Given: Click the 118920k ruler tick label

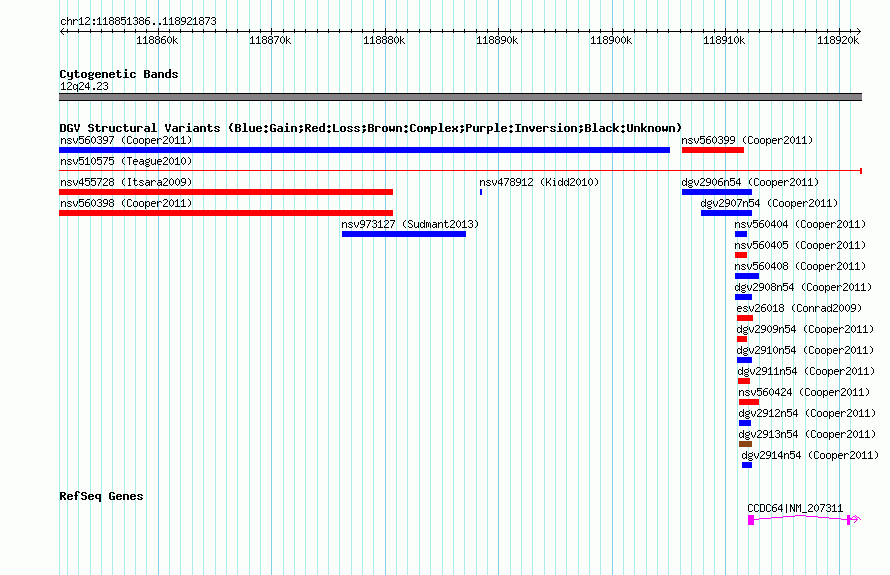Looking at the screenshot, I should tap(838, 40).
